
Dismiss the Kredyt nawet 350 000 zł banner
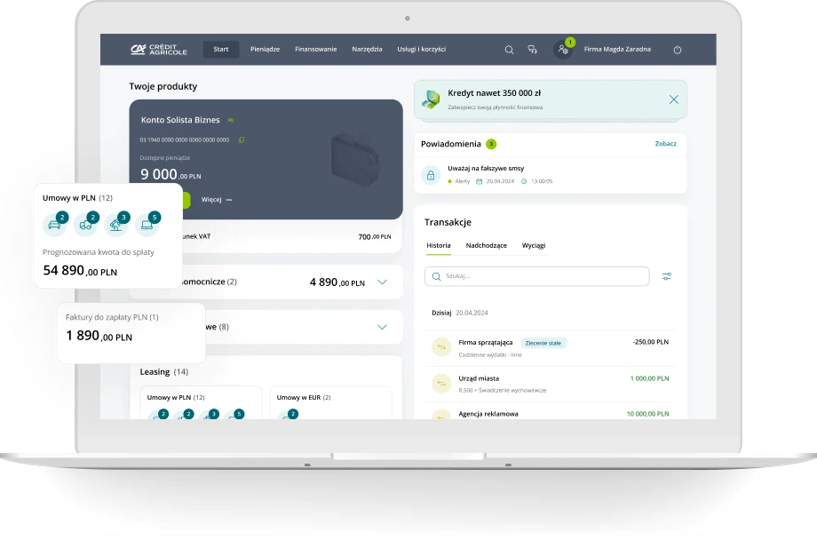pyautogui.click(x=673, y=99)
